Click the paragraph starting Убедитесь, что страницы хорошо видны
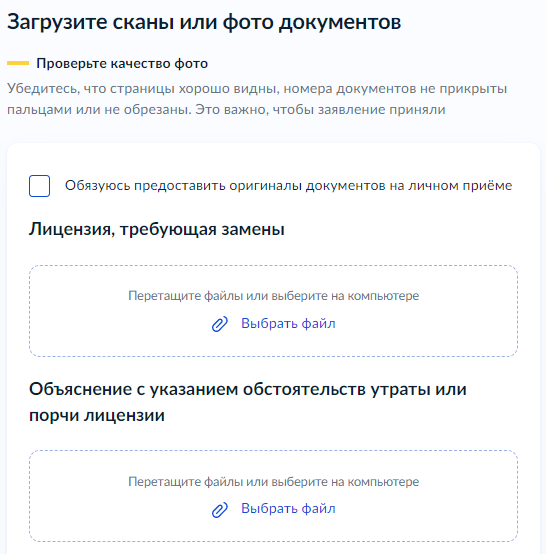 pyautogui.click(x=257, y=99)
